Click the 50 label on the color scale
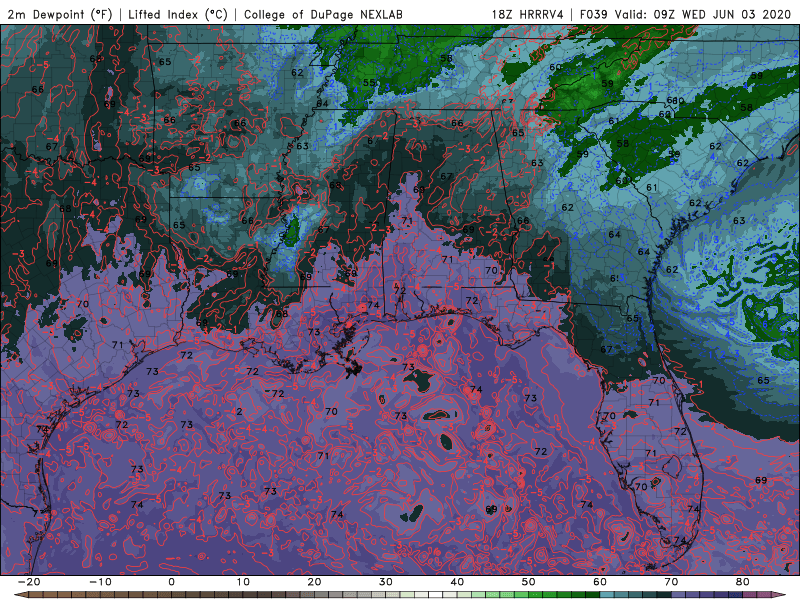This screenshot has height=600, width=800. (529, 582)
